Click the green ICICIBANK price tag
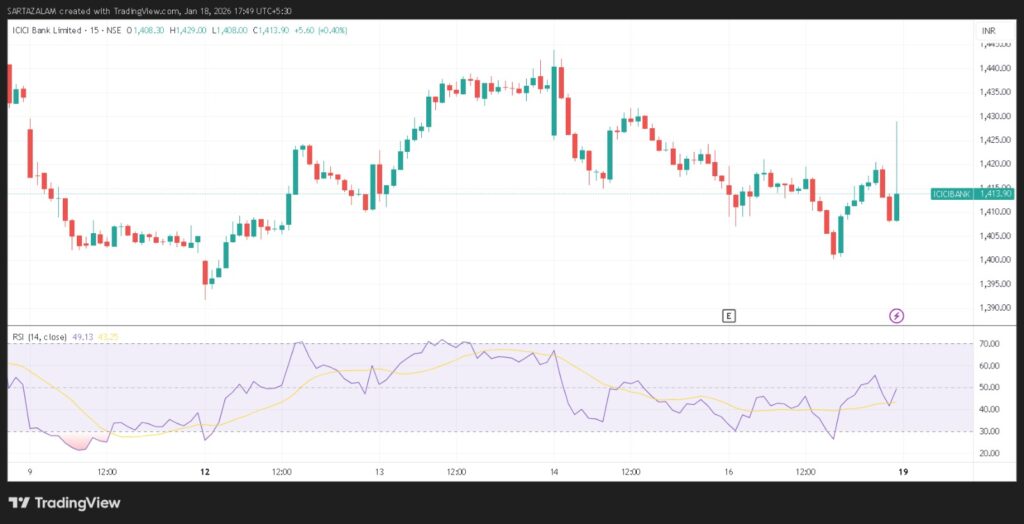 coord(972,193)
